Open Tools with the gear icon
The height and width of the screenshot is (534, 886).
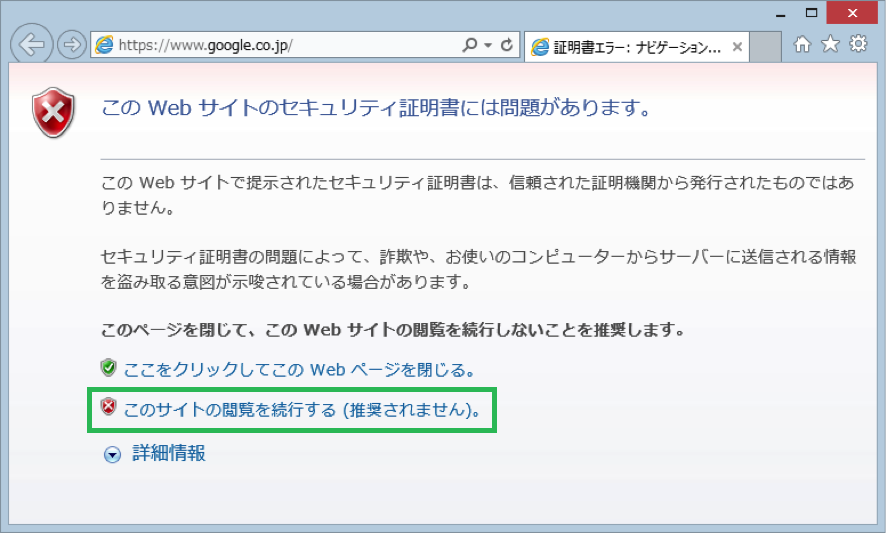858,44
